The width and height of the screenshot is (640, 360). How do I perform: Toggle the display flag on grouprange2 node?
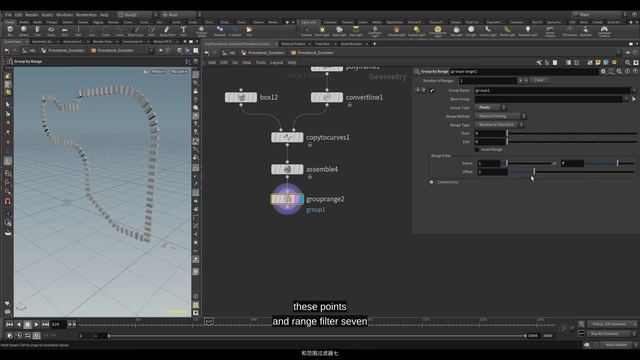tap(300, 199)
